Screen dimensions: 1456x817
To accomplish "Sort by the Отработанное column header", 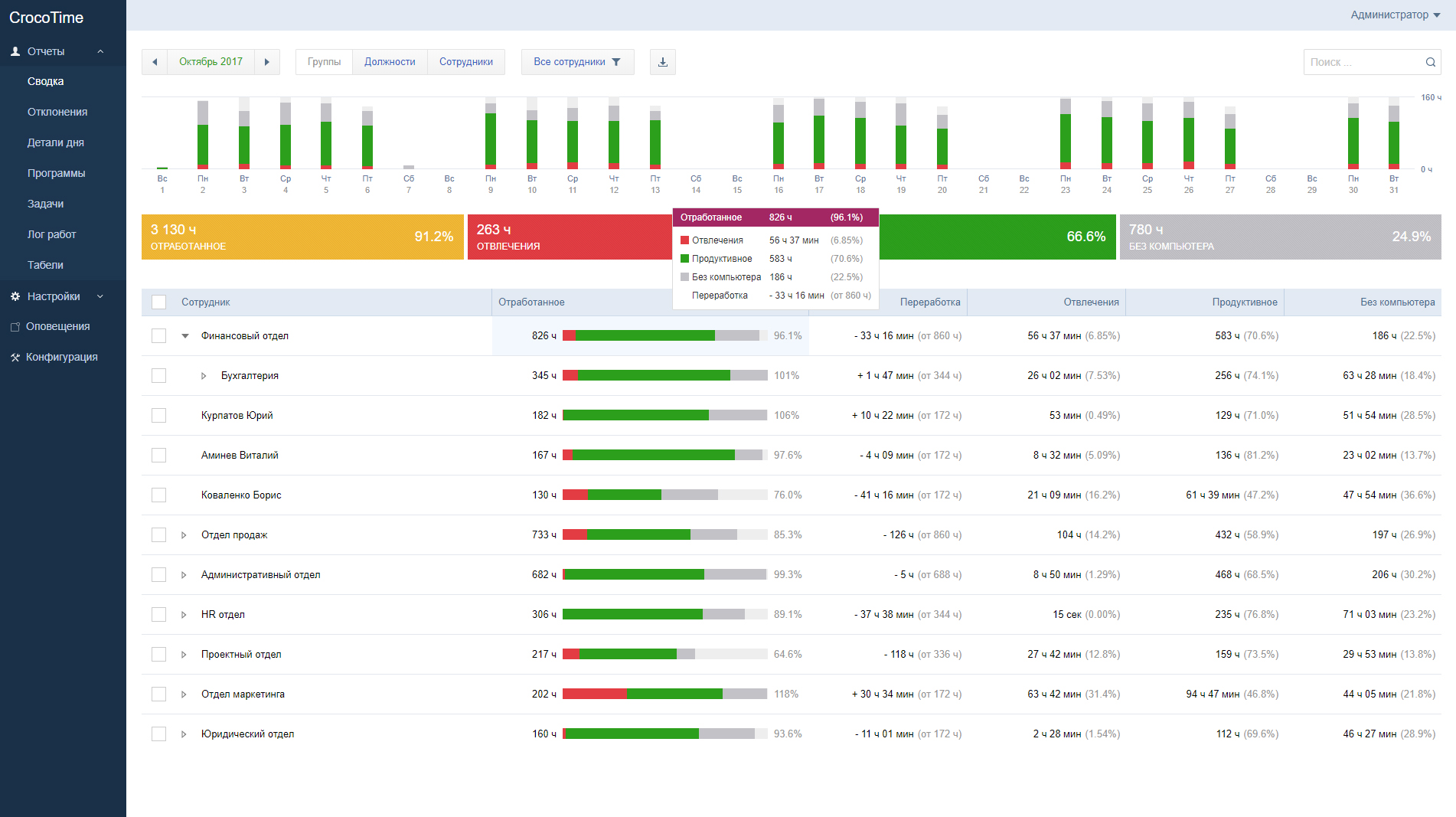I will pyautogui.click(x=531, y=302).
